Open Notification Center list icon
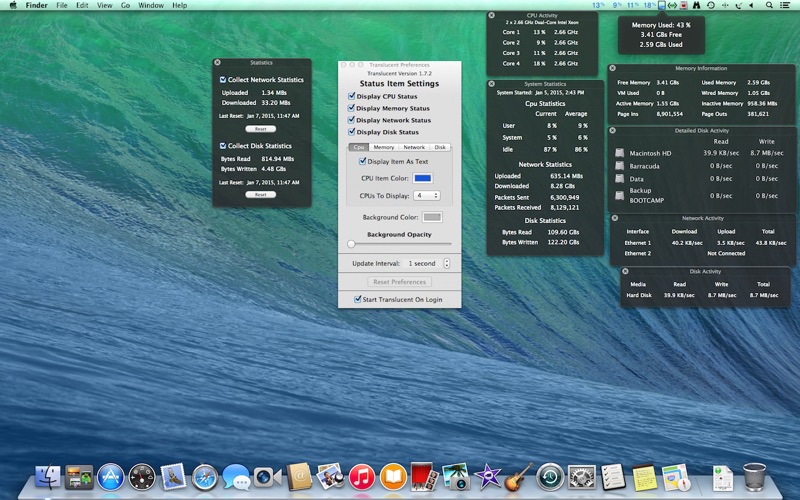Image resolution: width=800 pixels, height=500 pixels. coord(785,5)
